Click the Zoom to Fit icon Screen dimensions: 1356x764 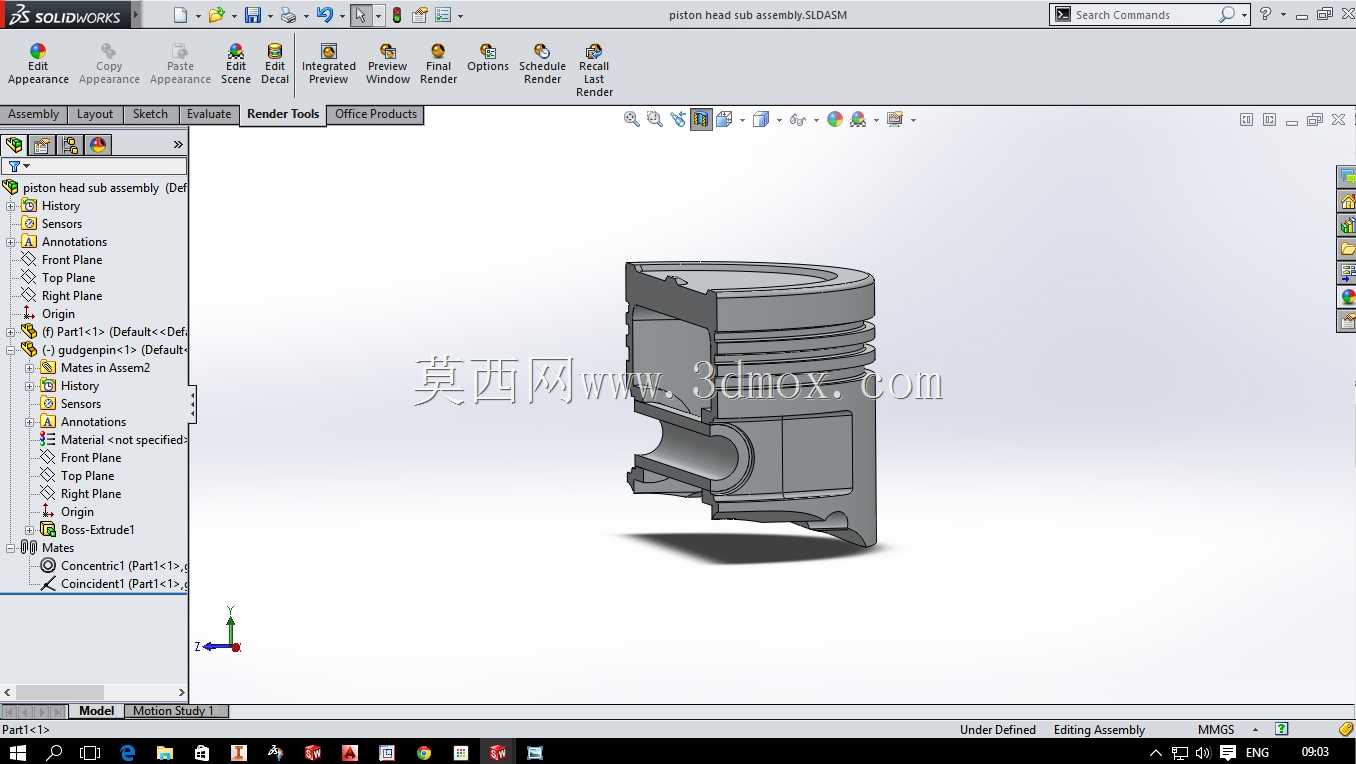(x=632, y=119)
